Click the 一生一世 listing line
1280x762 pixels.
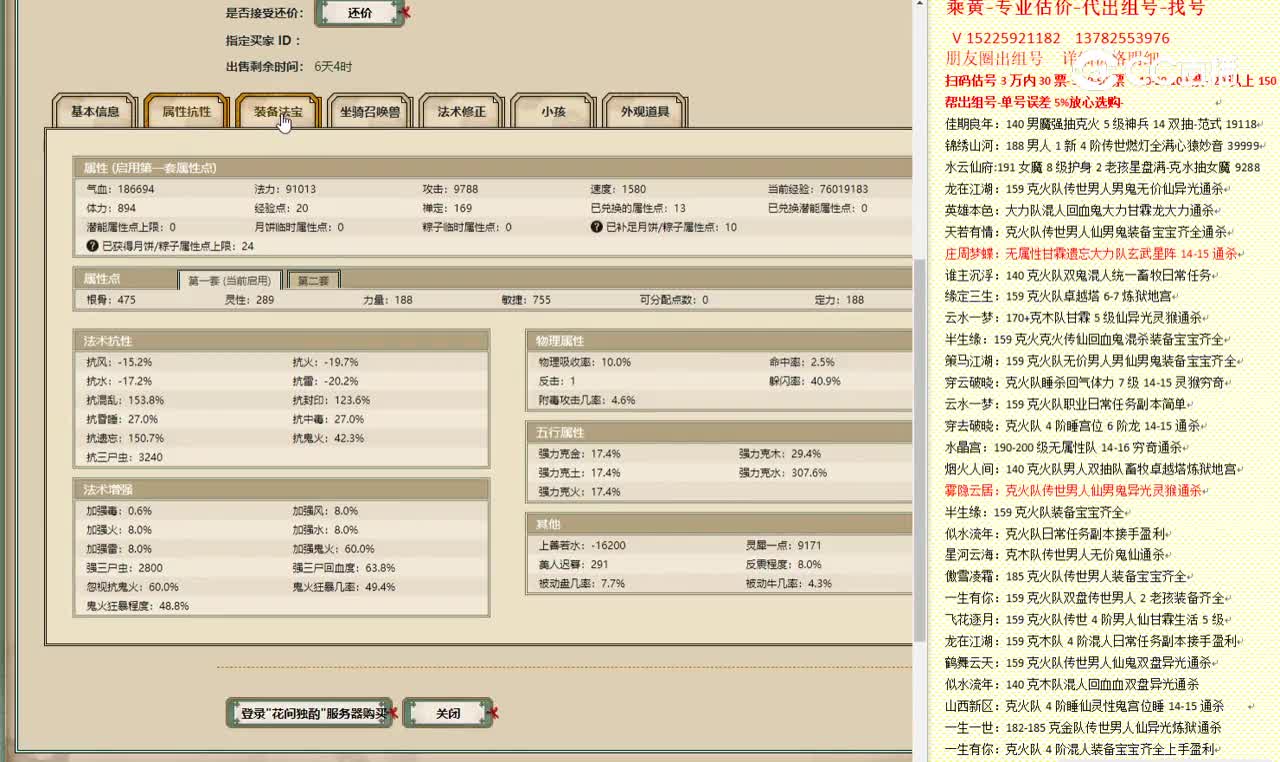1083,728
